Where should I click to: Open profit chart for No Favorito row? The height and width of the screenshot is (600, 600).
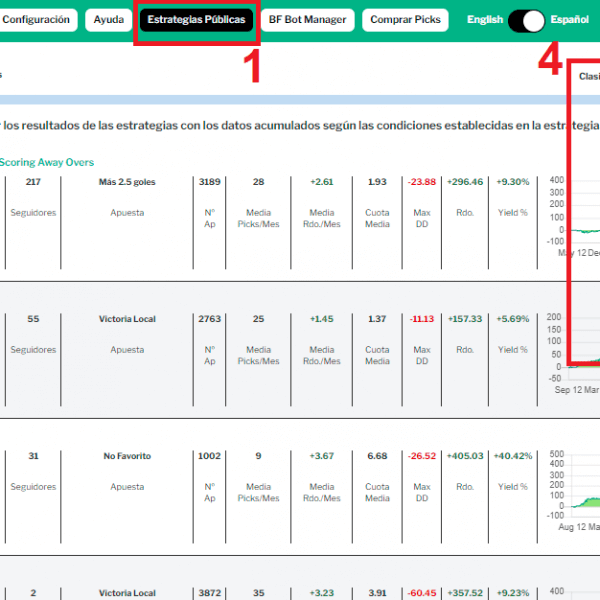pos(574,490)
